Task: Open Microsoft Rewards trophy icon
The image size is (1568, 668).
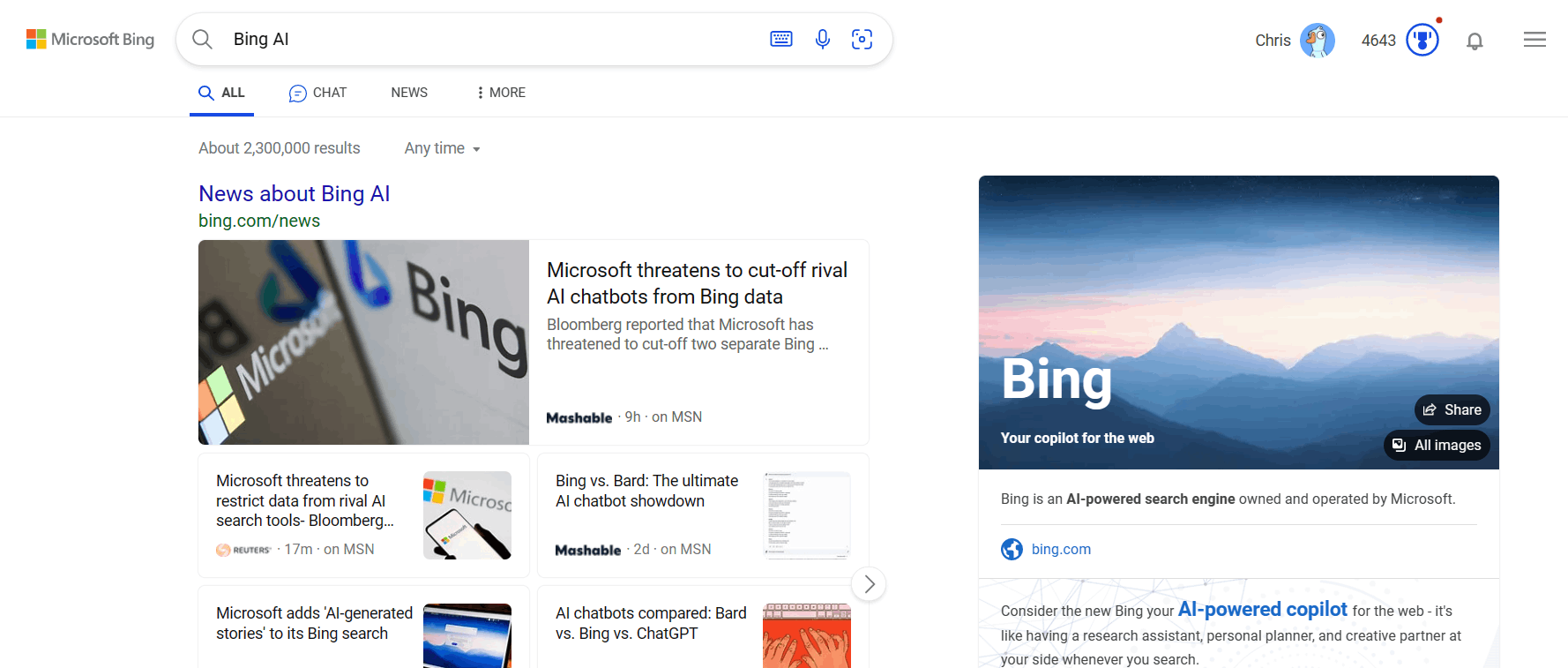Action: click(1422, 40)
